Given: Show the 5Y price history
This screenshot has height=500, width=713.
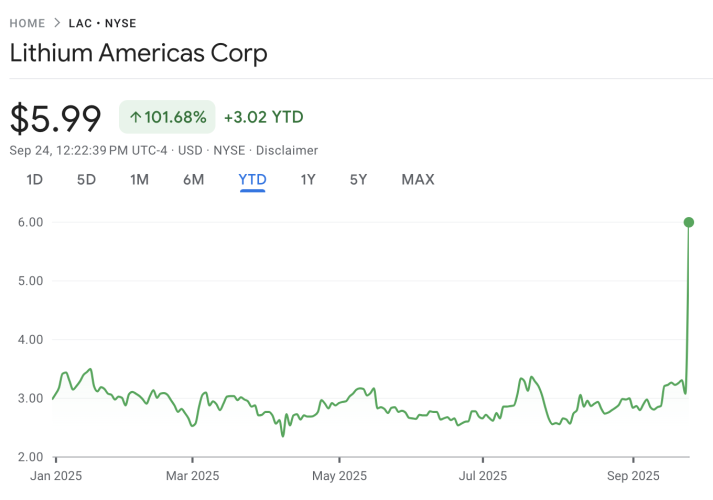Looking at the screenshot, I should (x=358, y=180).
